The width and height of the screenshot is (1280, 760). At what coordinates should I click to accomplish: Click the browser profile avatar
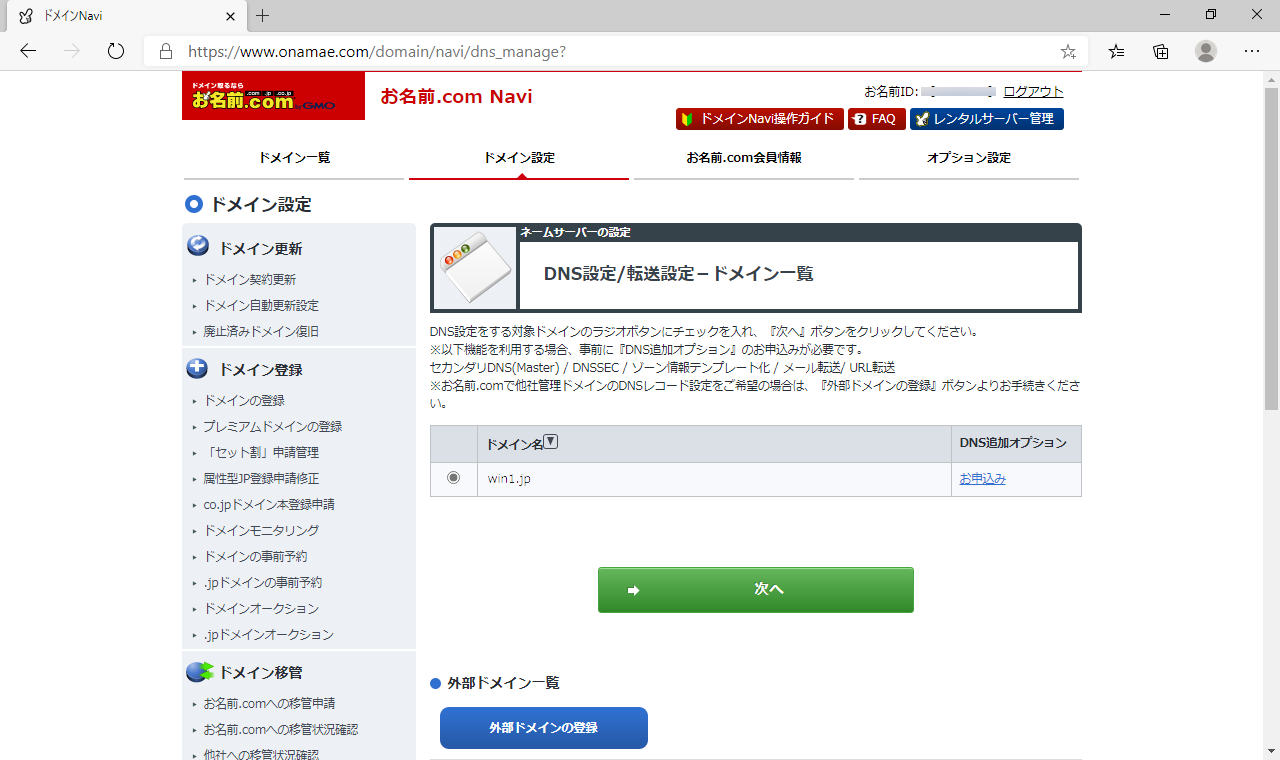point(1206,51)
